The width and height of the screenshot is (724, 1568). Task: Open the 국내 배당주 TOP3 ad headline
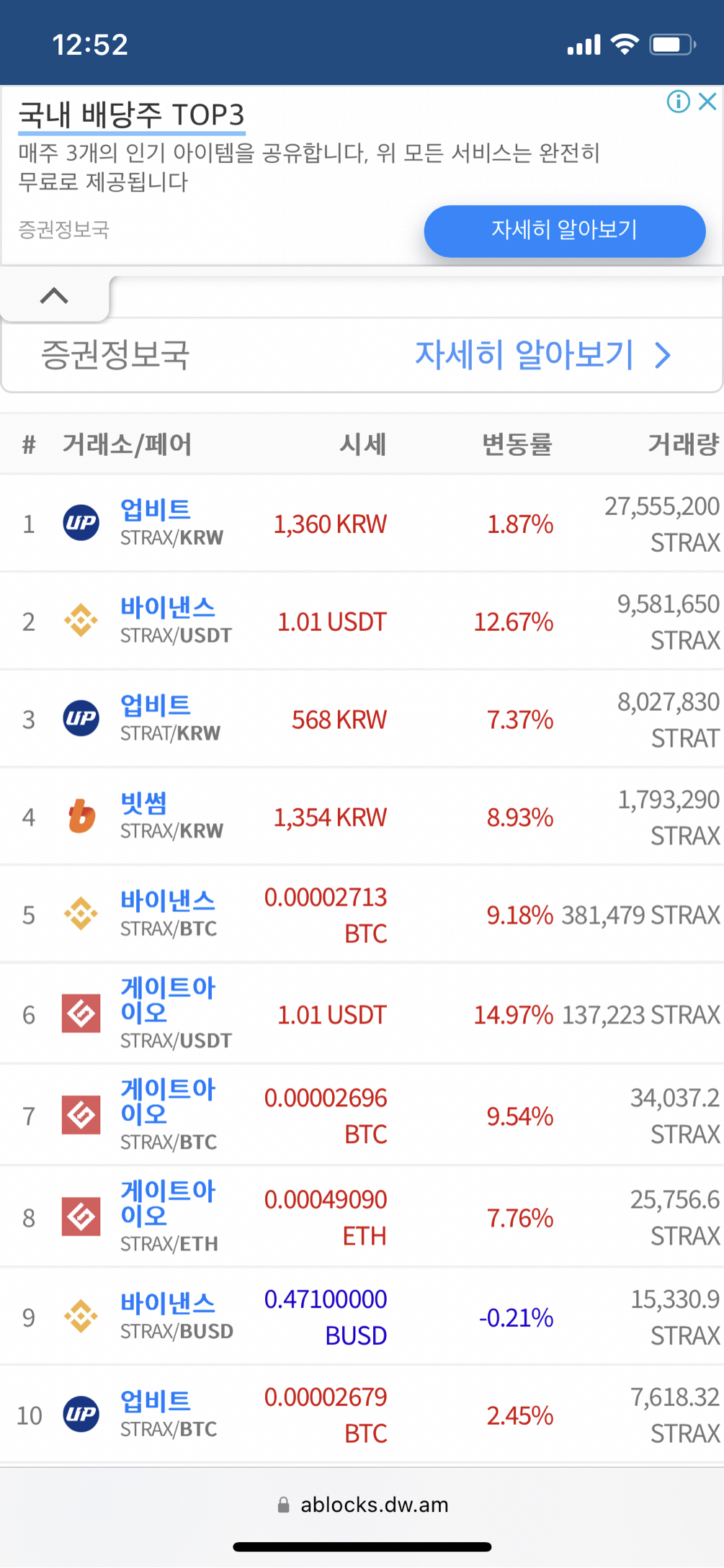131,115
